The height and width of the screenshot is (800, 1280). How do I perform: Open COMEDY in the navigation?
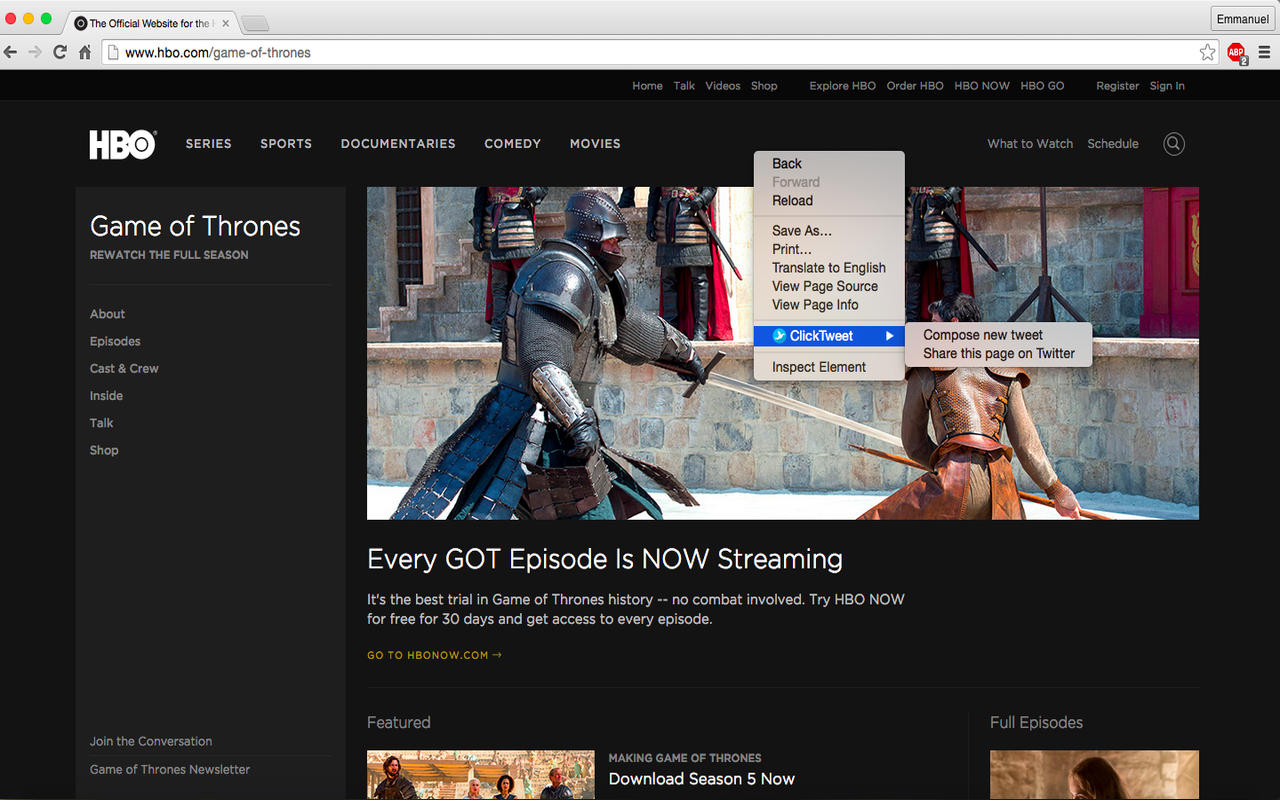pos(513,144)
